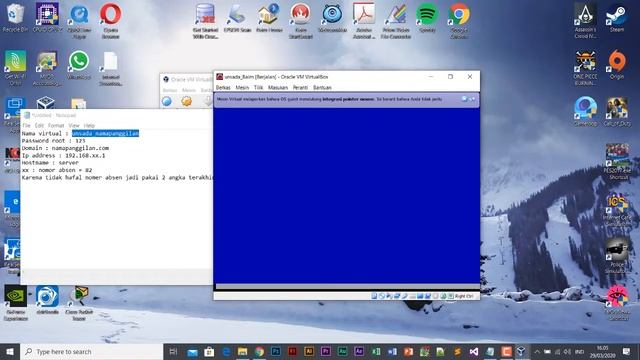This screenshot has width=640, height=360.
Task: Open After Effects from the taskbar
Action: coord(359,351)
